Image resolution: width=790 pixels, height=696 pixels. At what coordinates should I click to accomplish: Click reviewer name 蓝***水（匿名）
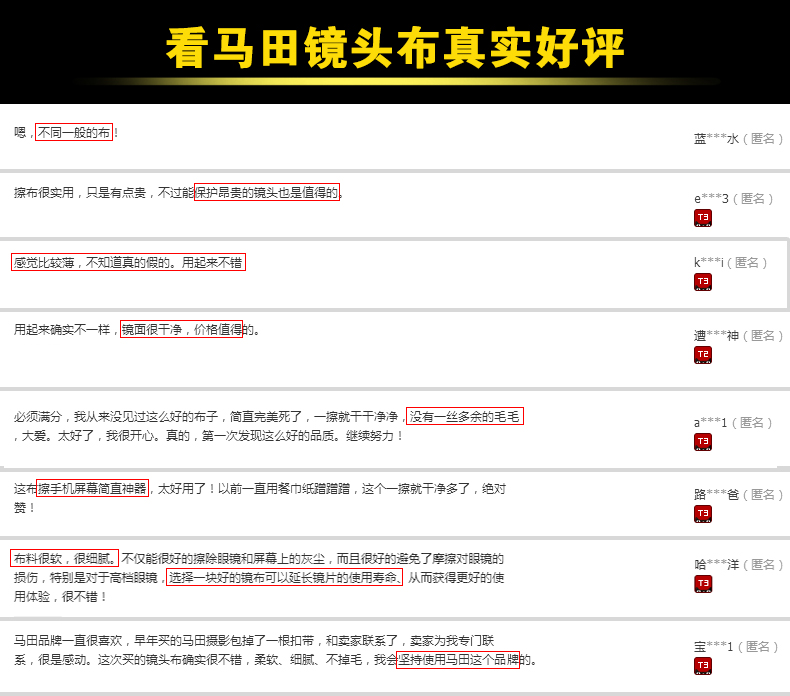[x=738, y=139]
